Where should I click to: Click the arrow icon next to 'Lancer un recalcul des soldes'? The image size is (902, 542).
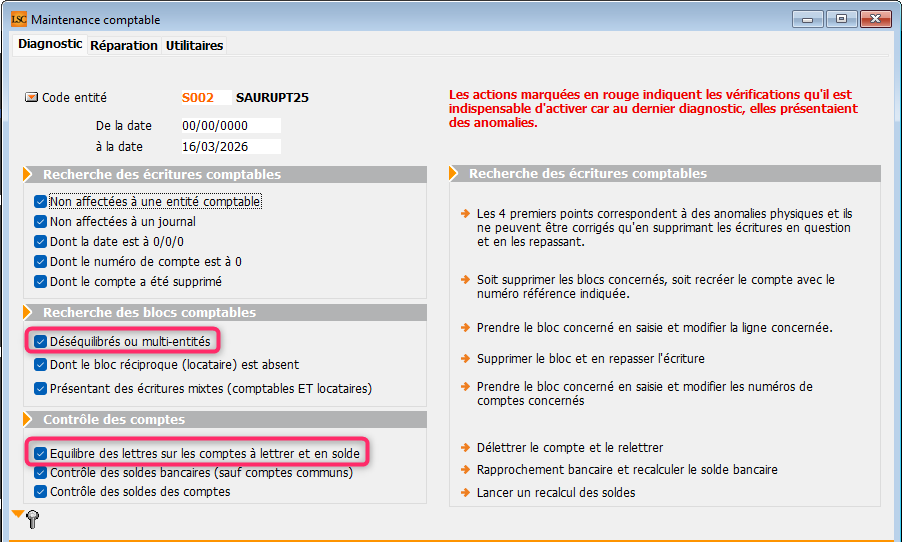tap(464, 492)
